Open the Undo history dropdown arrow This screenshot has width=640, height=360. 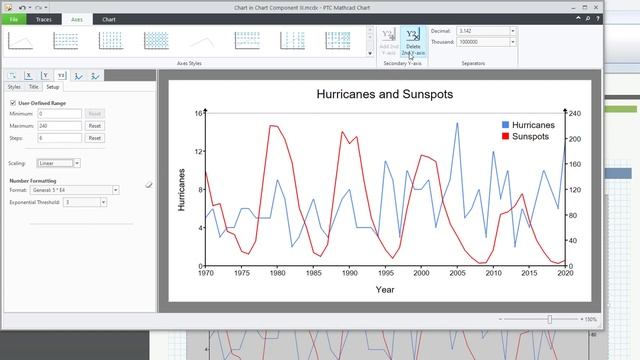[30, 7]
